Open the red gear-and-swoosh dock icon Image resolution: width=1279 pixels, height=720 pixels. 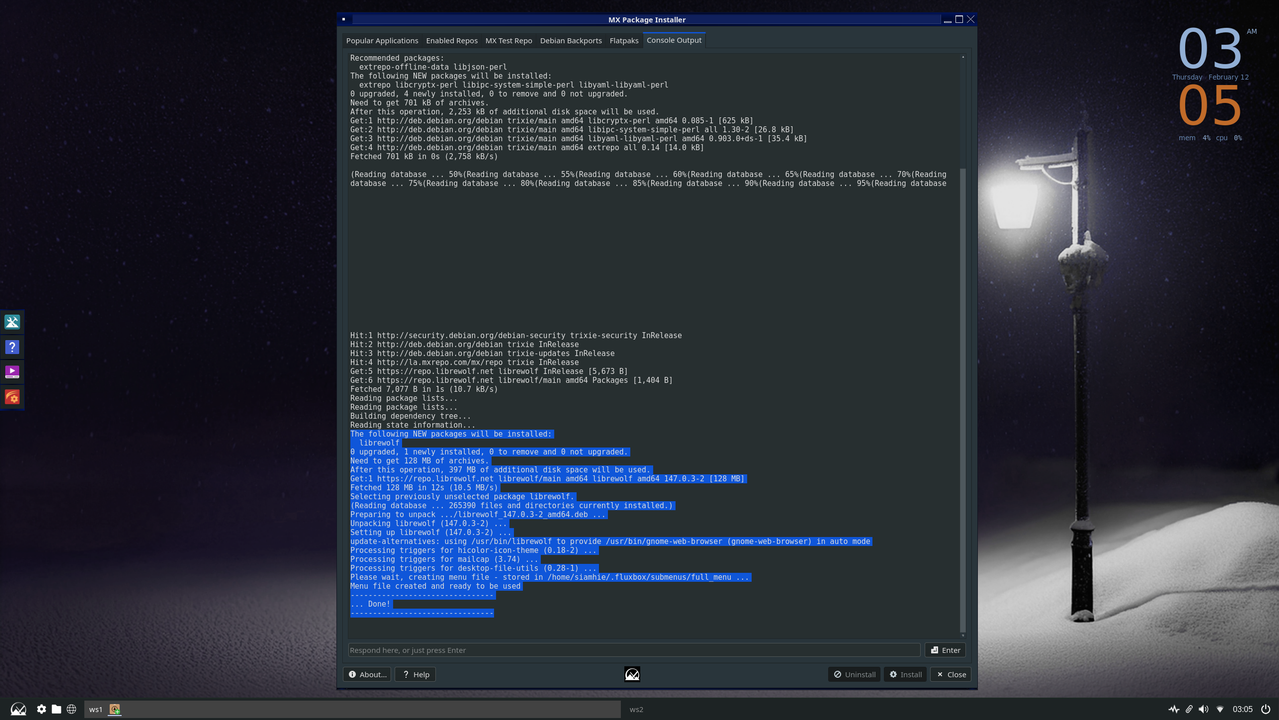(x=12, y=397)
